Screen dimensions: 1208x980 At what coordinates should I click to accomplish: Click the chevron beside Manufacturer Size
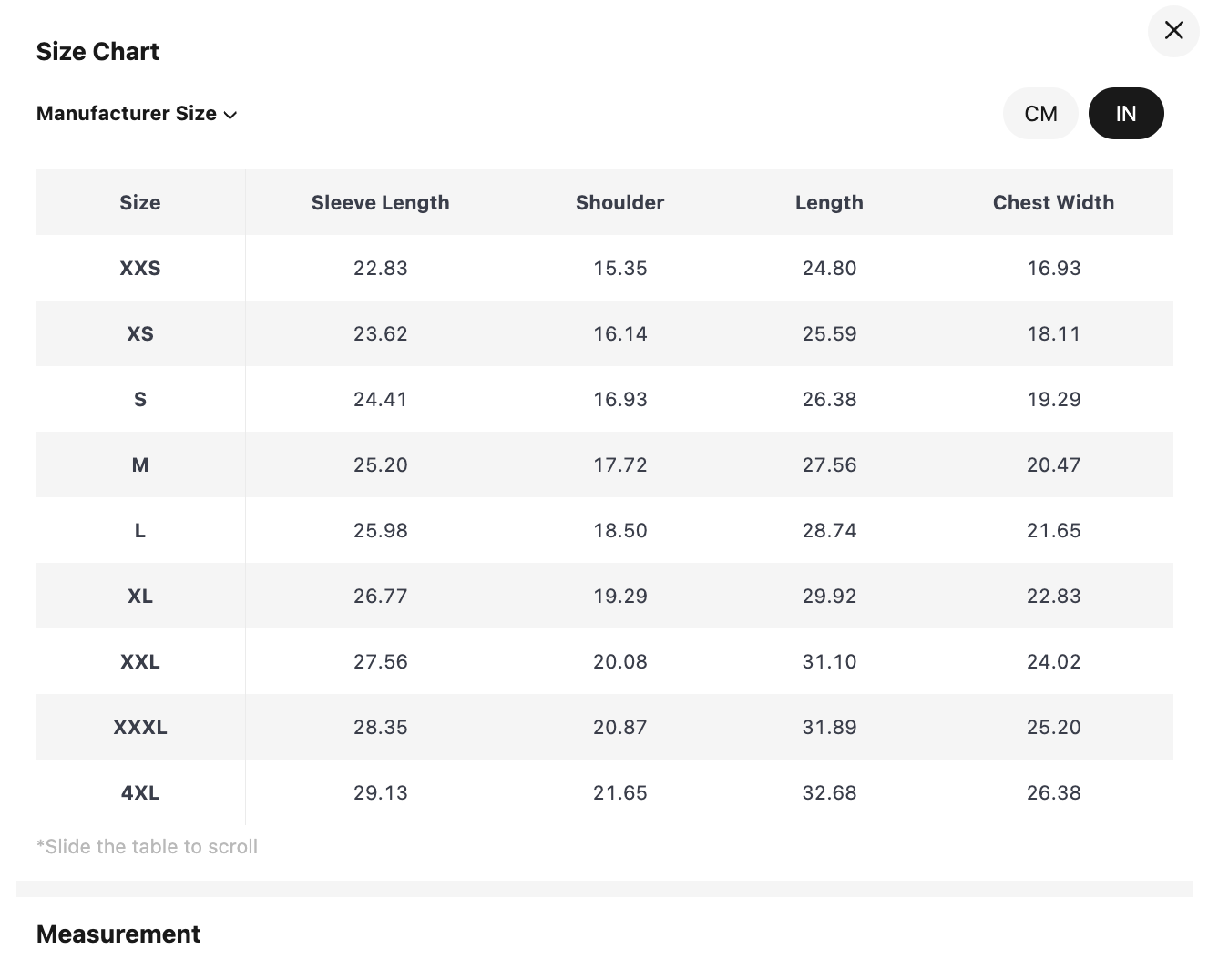230,115
